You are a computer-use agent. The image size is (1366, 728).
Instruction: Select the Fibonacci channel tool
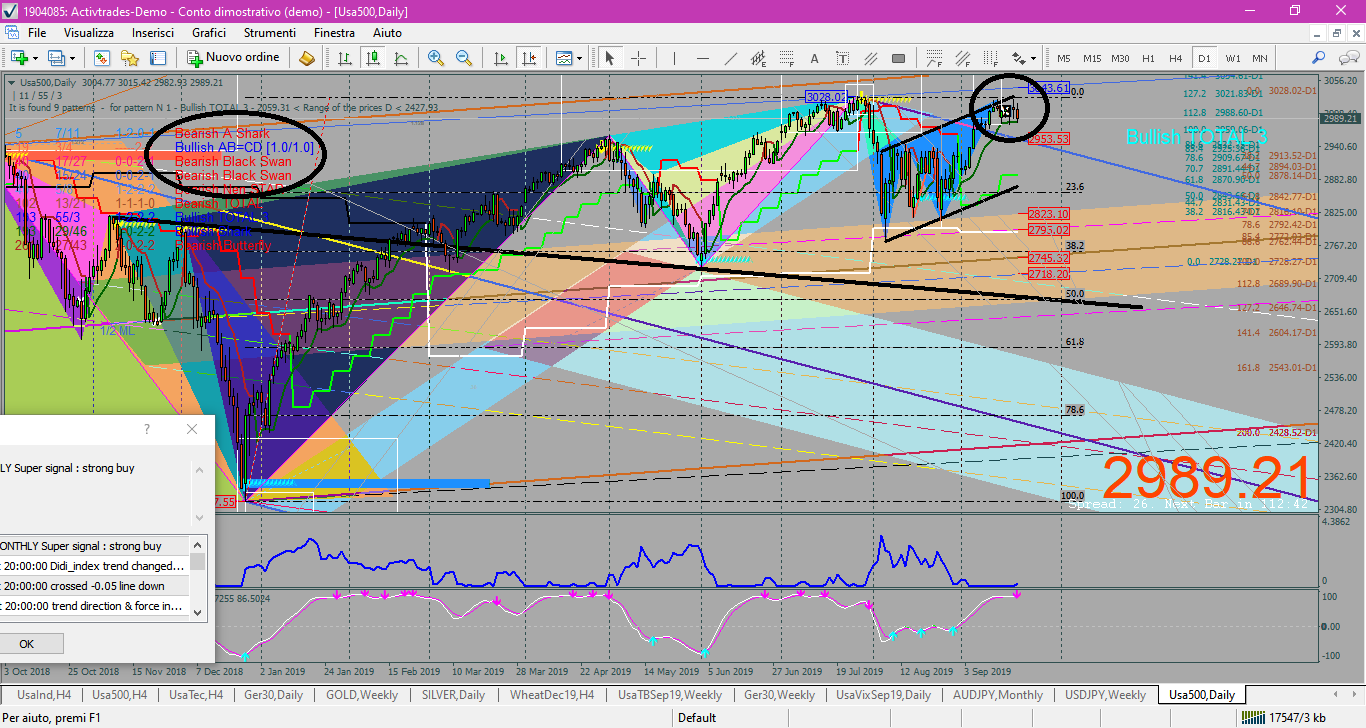tap(962, 58)
